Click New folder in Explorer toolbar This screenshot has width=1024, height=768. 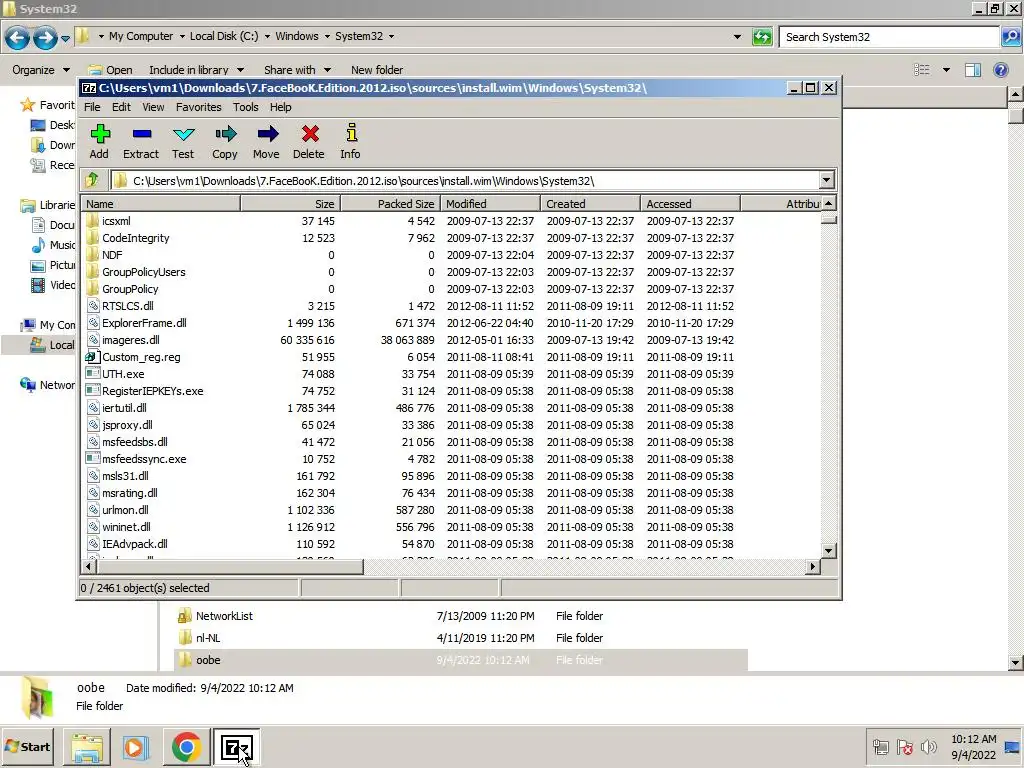(x=377, y=70)
